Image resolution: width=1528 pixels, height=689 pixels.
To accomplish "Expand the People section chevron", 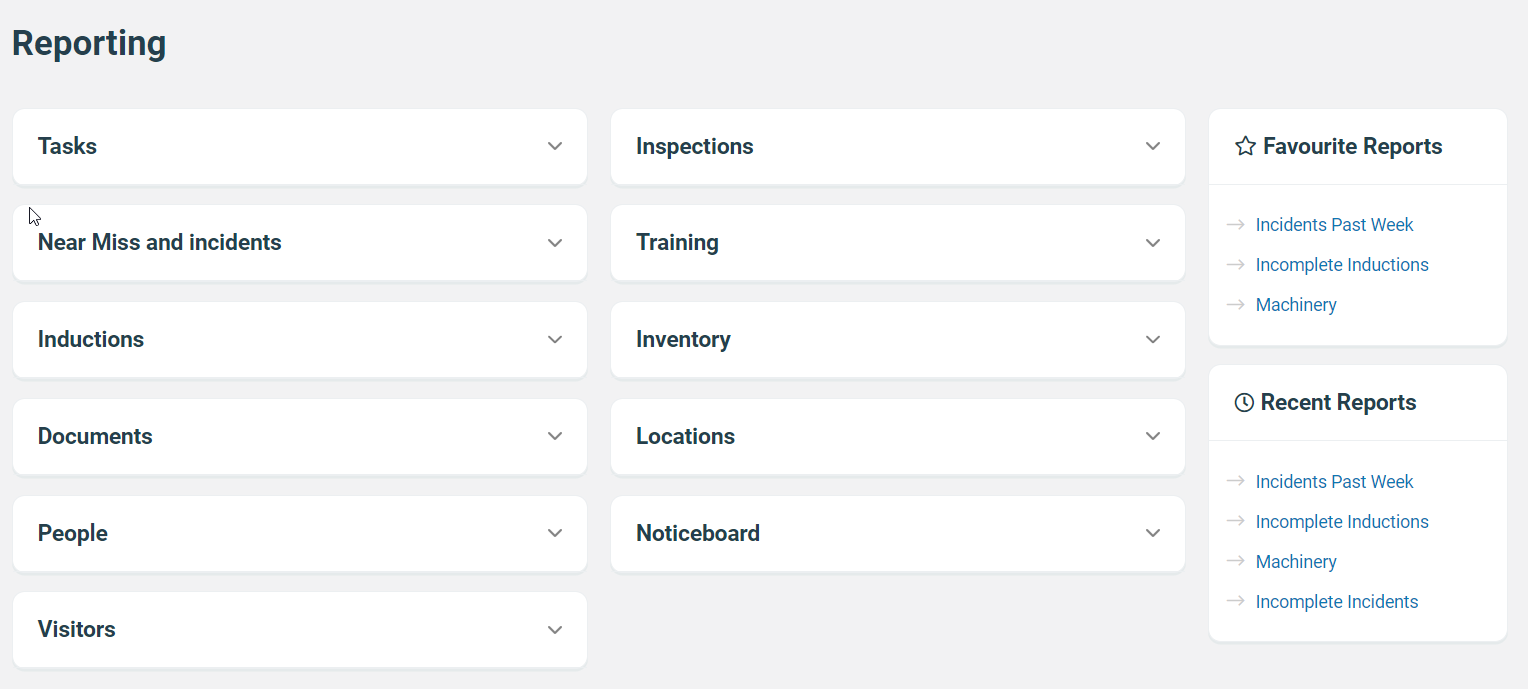I will coord(555,533).
